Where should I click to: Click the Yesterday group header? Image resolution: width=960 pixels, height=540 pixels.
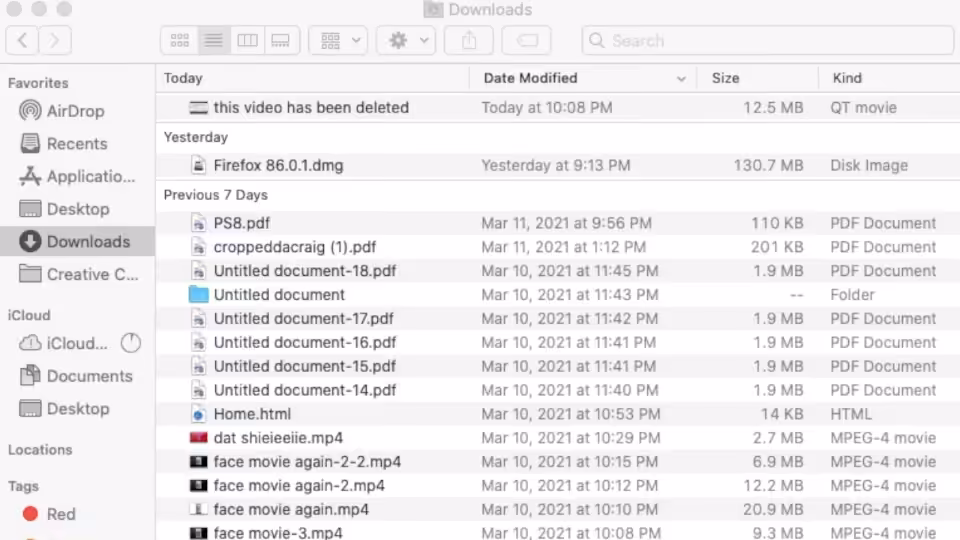pyautogui.click(x=196, y=137)
